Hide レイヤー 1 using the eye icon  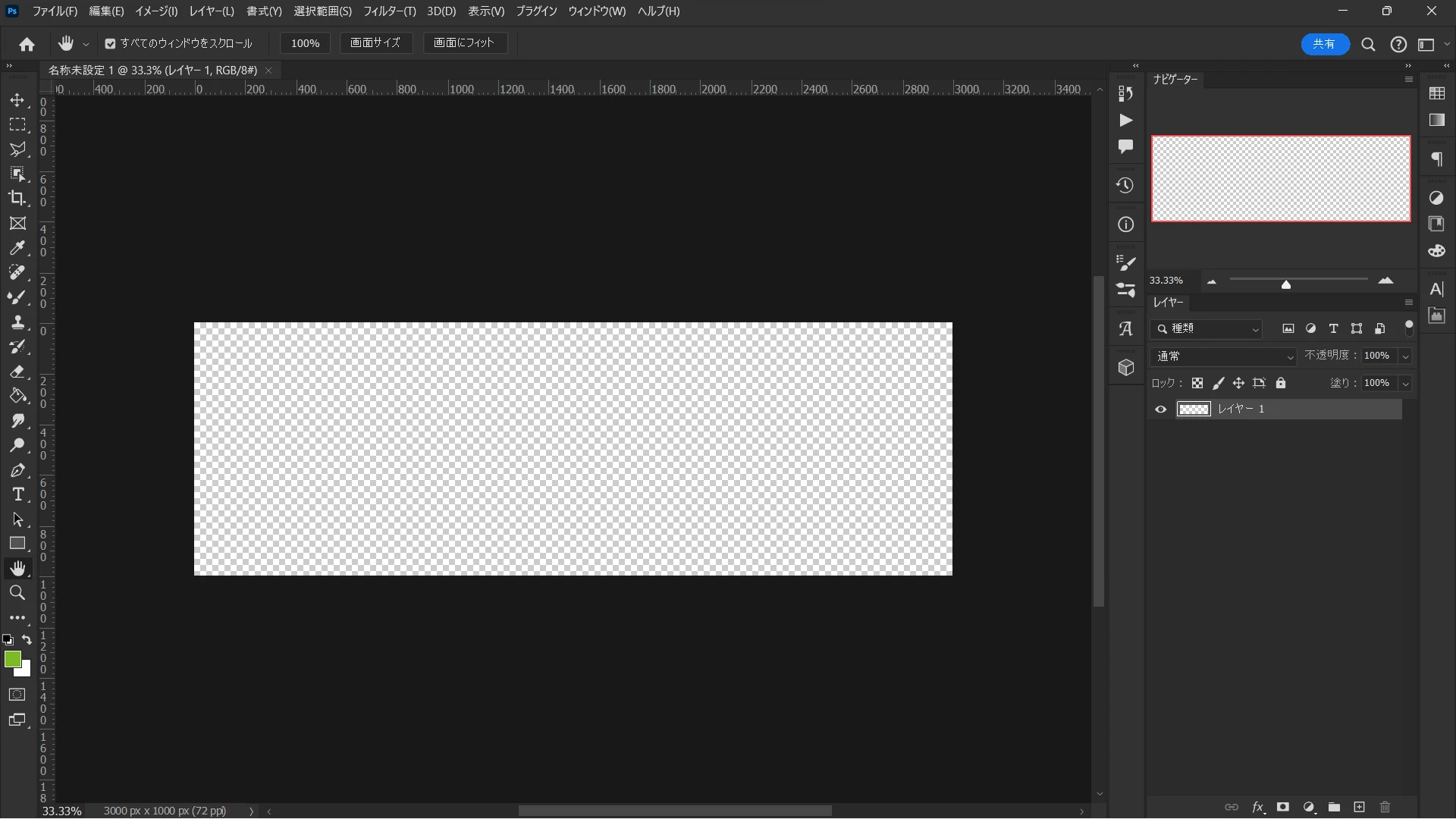1160,409
